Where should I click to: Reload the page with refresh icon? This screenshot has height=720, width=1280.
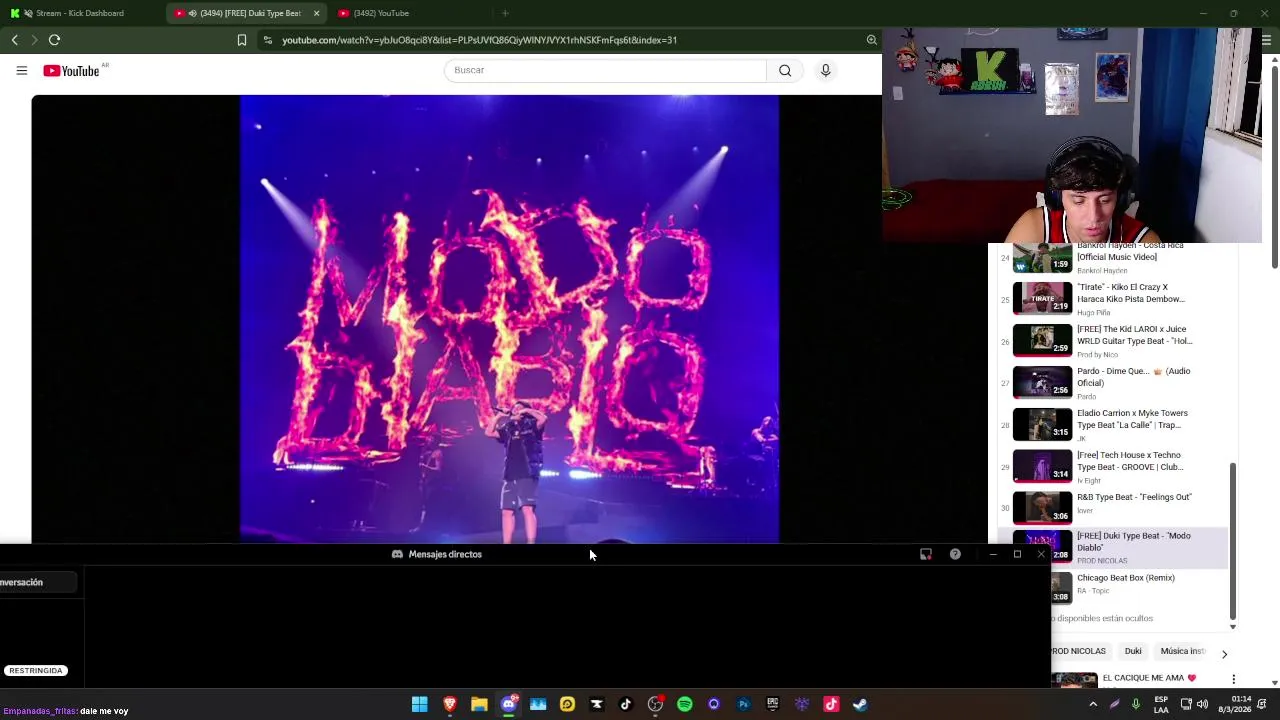[54, 40]
